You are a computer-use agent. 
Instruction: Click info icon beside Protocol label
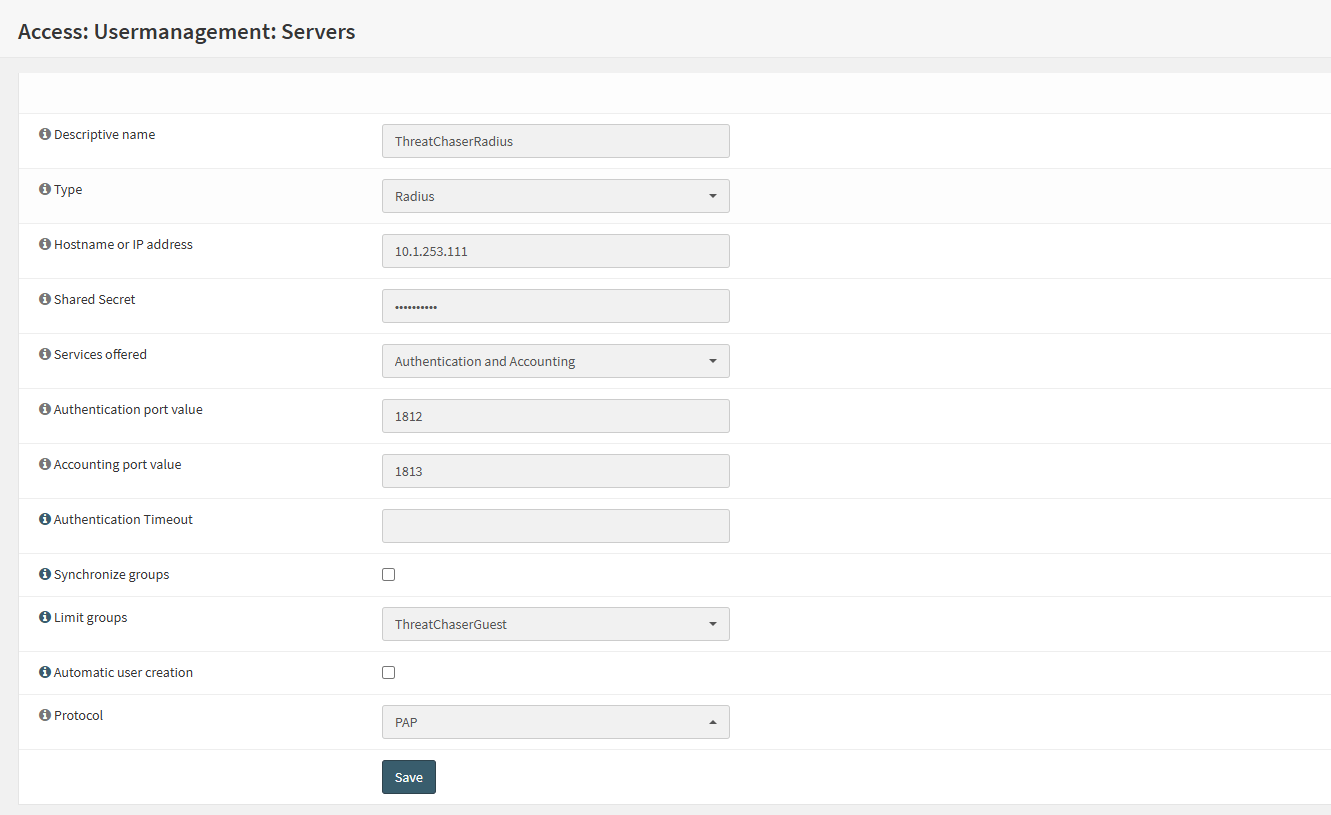pyautogui.click(x=45, y=715)
